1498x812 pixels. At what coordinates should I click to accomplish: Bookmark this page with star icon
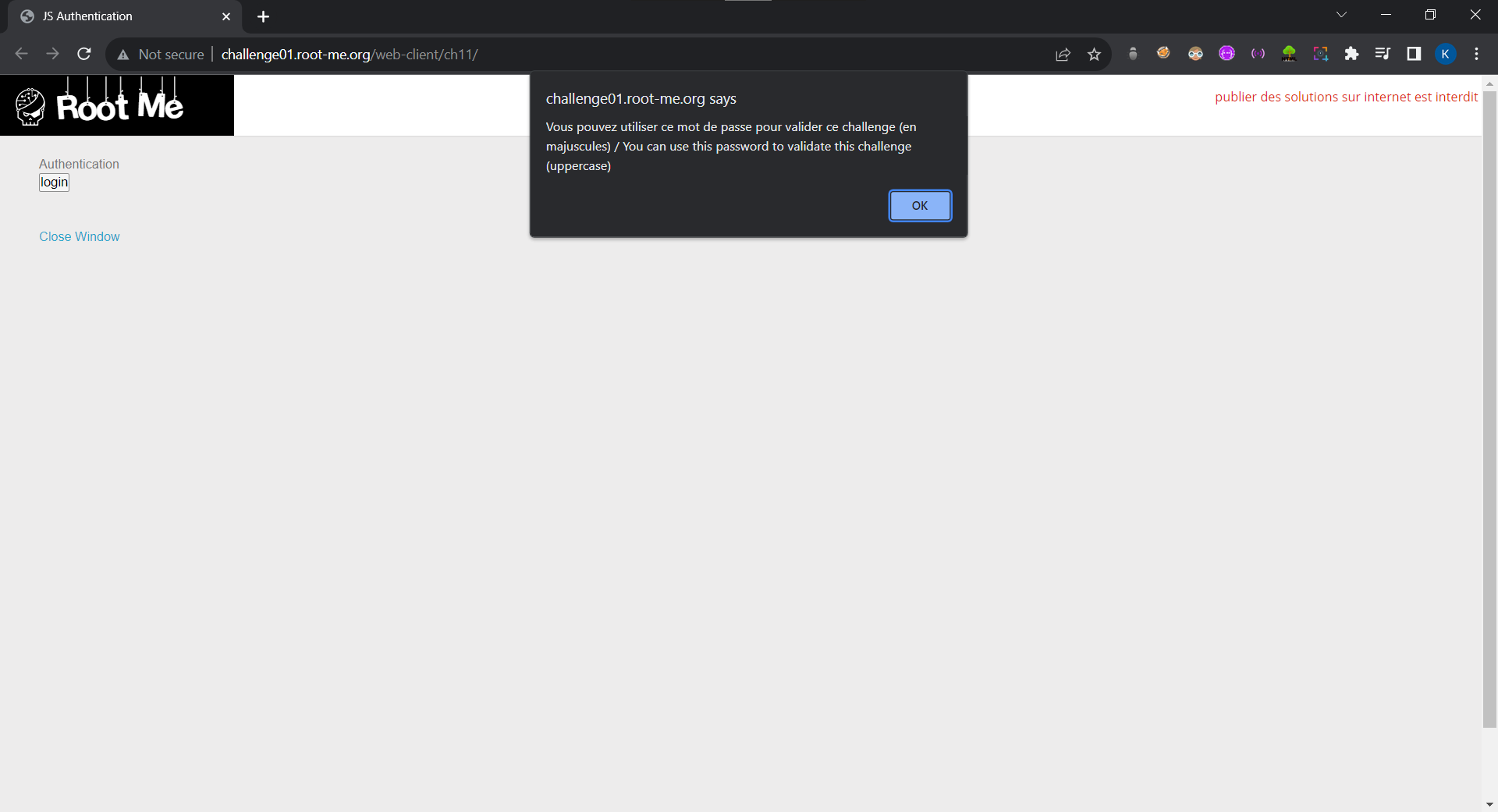click(1094, 54)
